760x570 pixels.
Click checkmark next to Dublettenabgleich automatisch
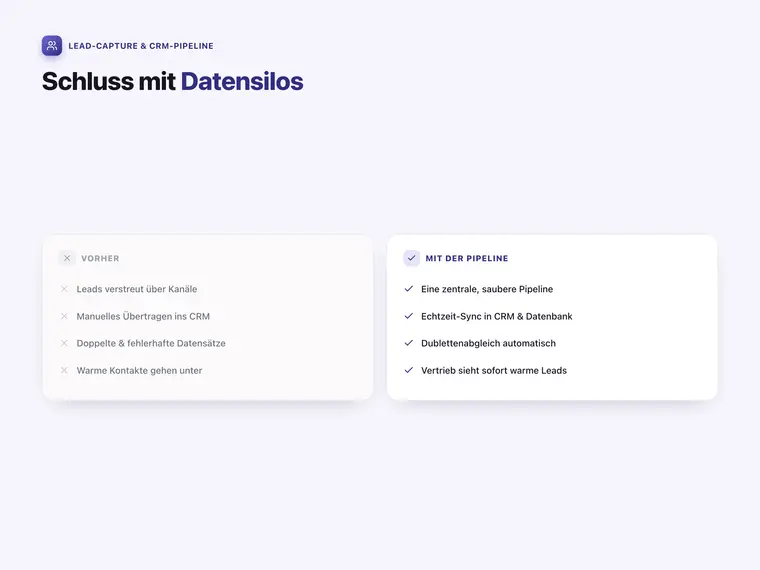tap(409, 343)
